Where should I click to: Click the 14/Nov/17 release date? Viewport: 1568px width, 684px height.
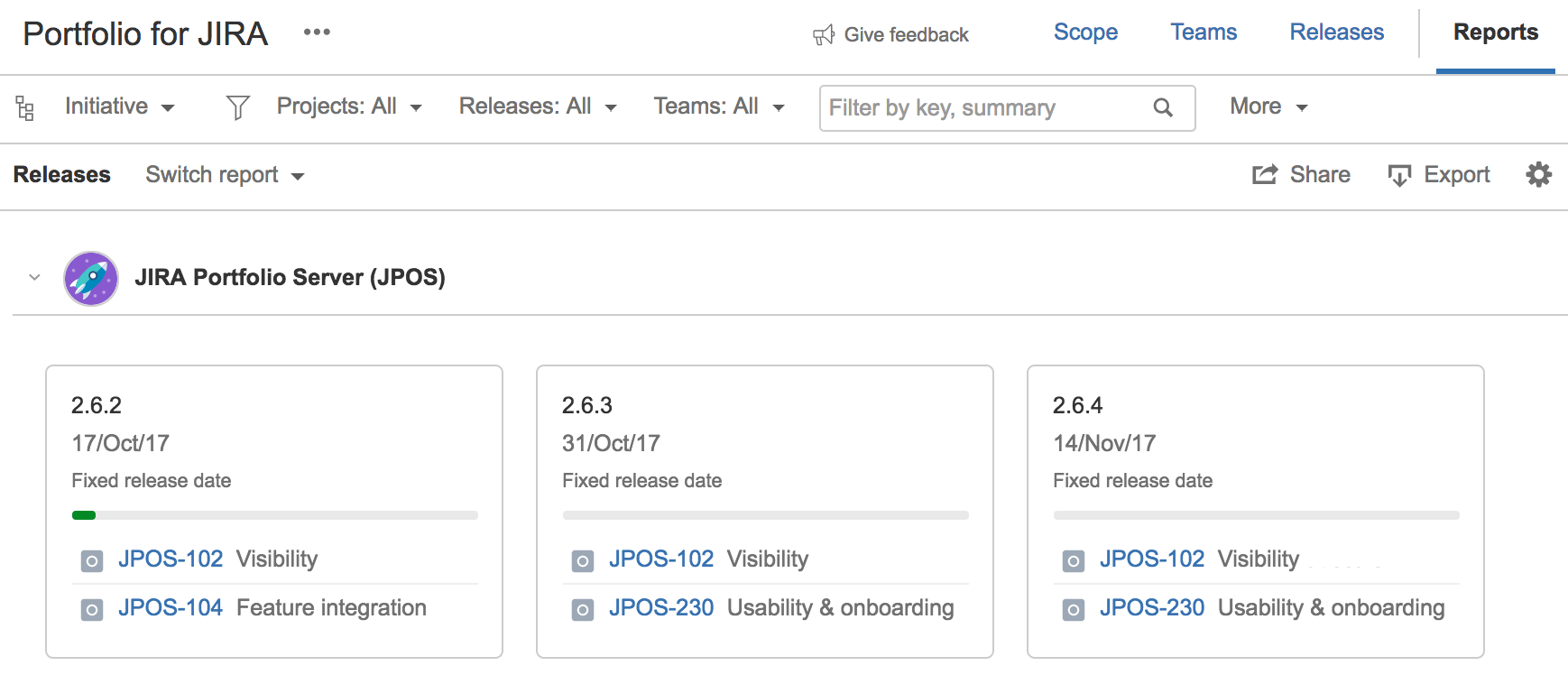point(1104,444)
